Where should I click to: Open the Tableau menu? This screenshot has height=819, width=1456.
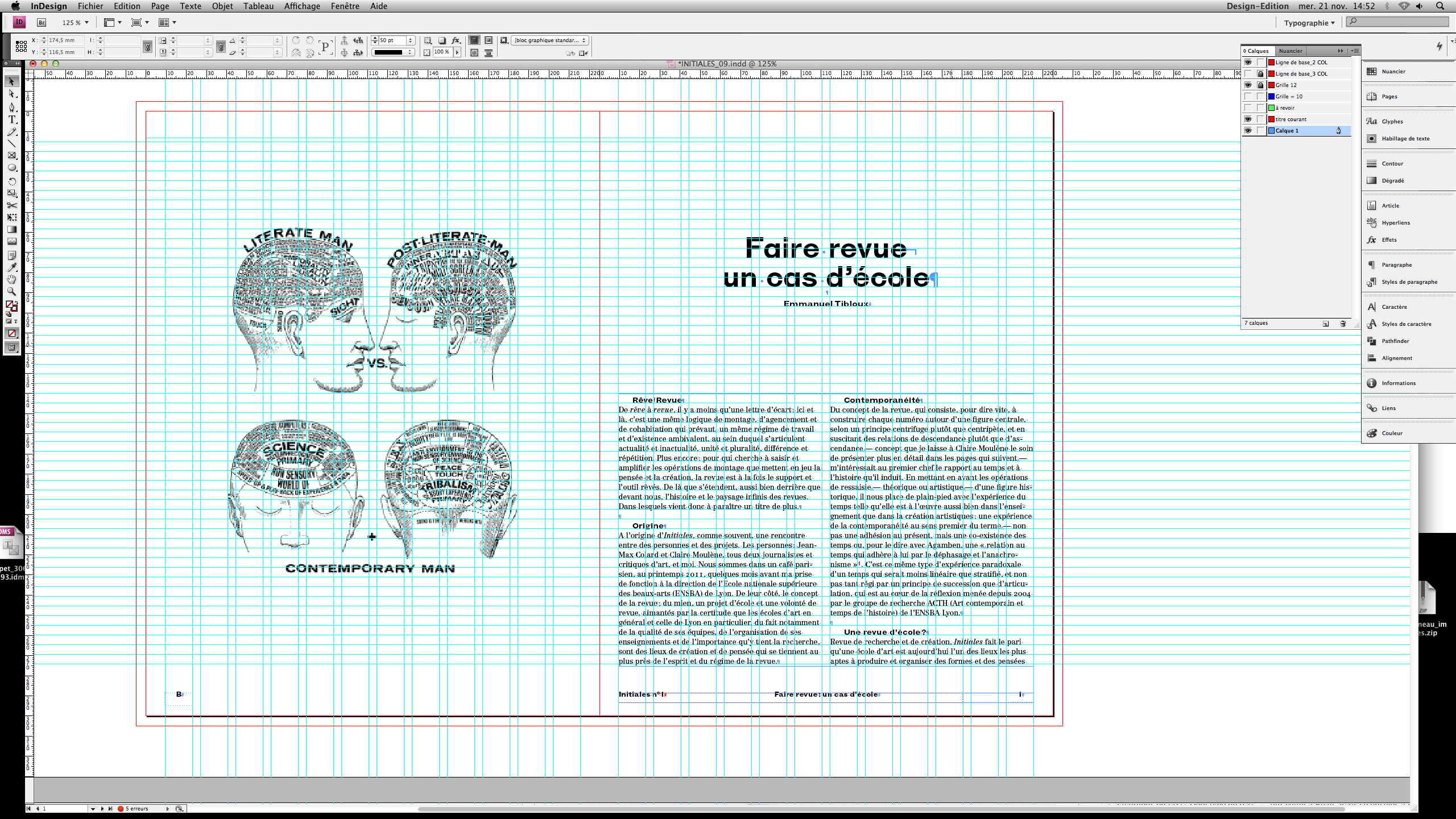coord(258,6)
